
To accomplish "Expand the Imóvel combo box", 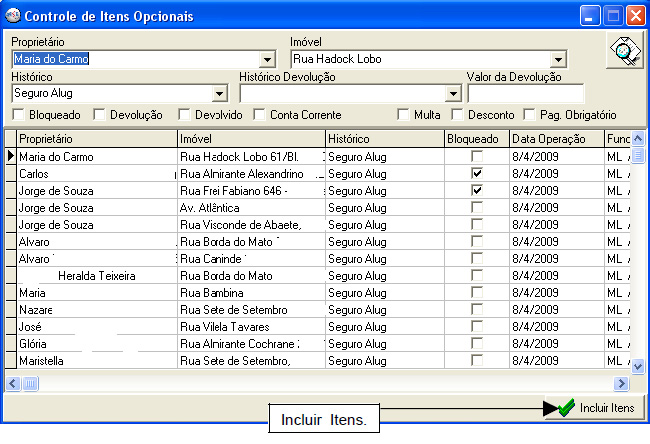I will pyautogui.click(x=558, y=60).
